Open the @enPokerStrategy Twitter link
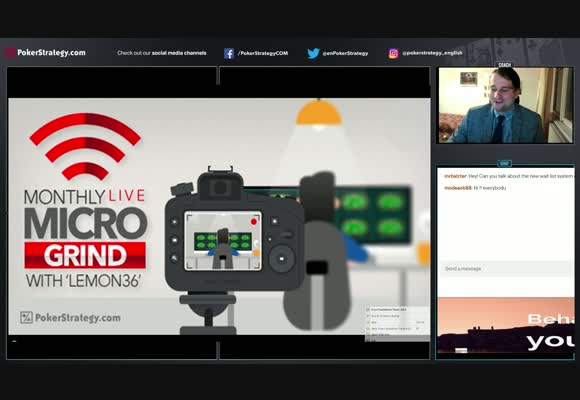Image resolution: width=580 pixels, height=400 pixels. (345, 53)
